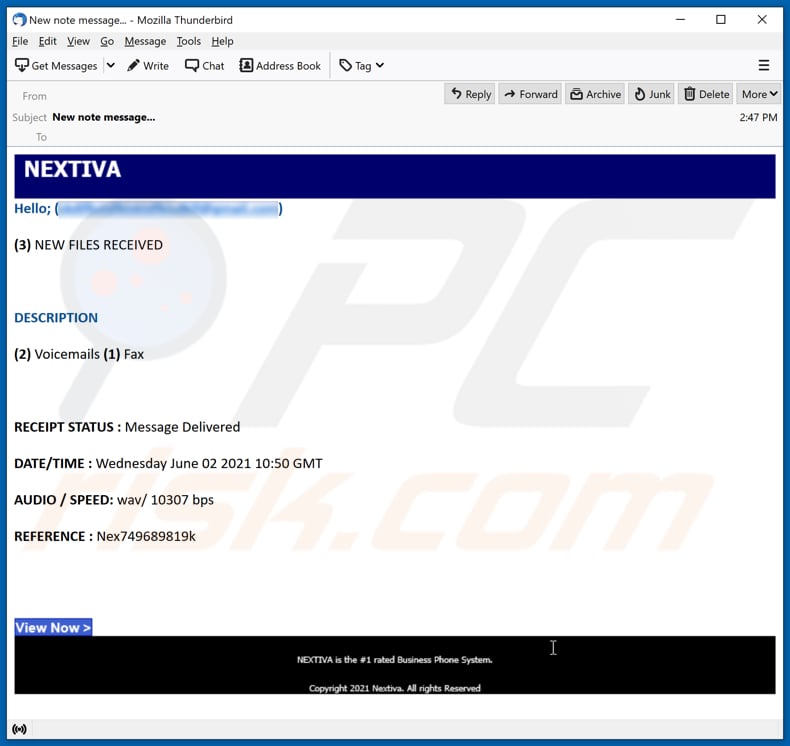Click the blurred recipient email address
The image size is (790, 746).
169,209
